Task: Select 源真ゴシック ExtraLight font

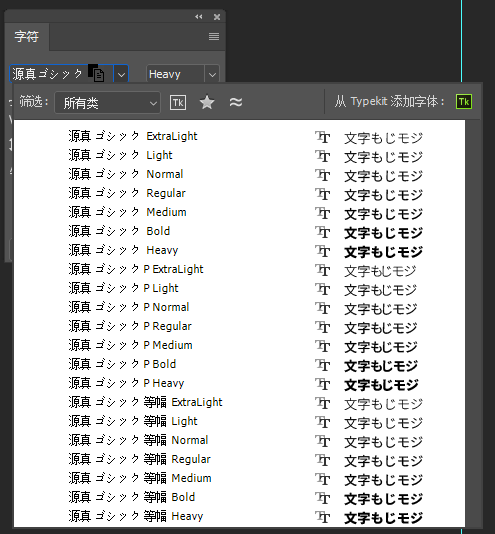Action: click(239, 136)
